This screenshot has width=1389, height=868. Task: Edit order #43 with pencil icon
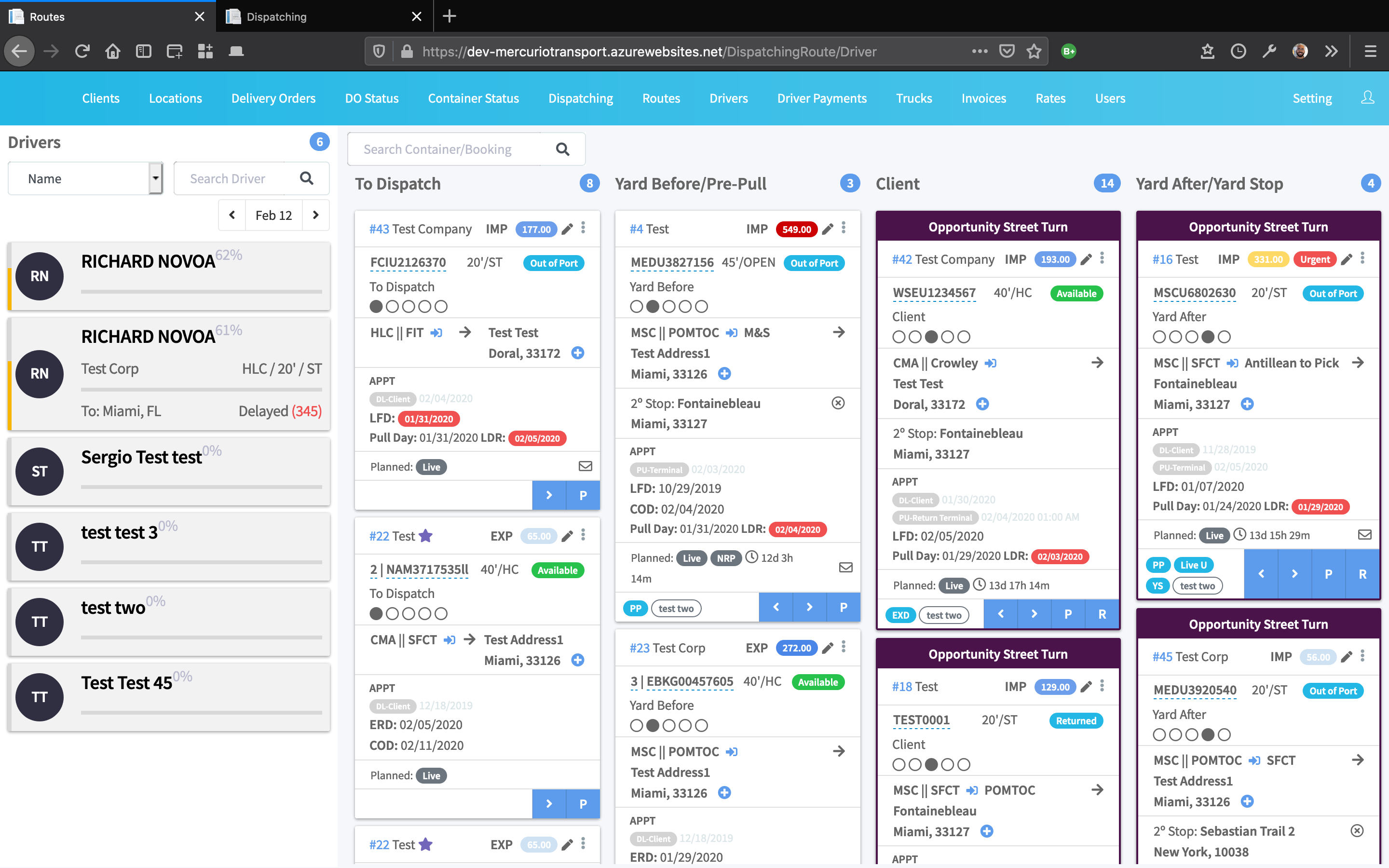(x=567, y=229)
